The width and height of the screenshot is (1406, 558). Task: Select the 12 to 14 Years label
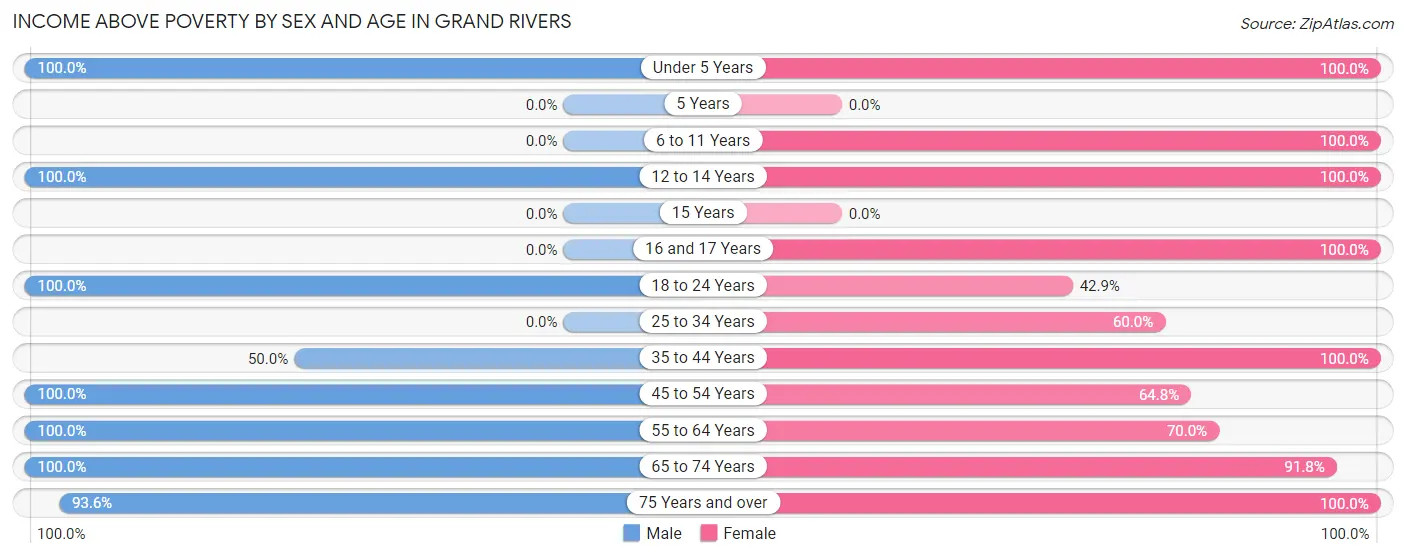tap(703, 177)
